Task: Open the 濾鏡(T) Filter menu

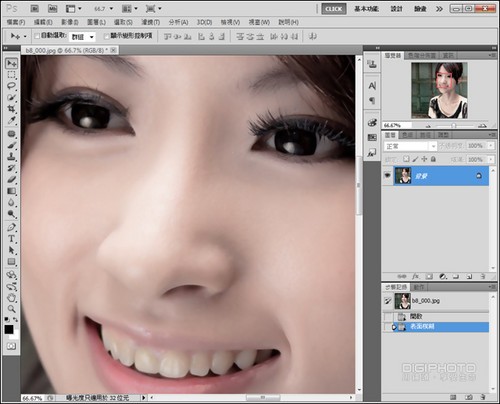Action: click(x=150, y=22)
